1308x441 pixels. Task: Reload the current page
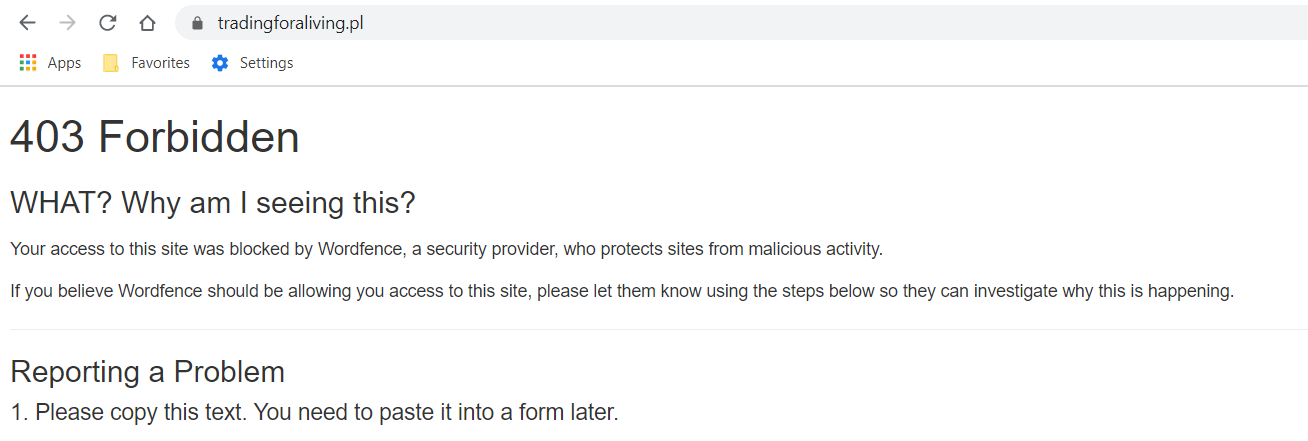click(107, 23)
